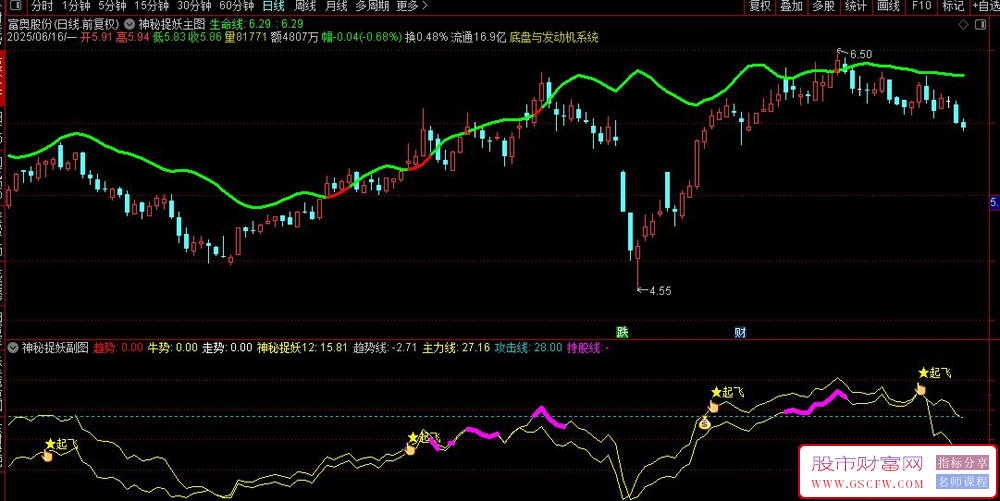Open the 多周期 multi-period view

[x=372, y=6]
